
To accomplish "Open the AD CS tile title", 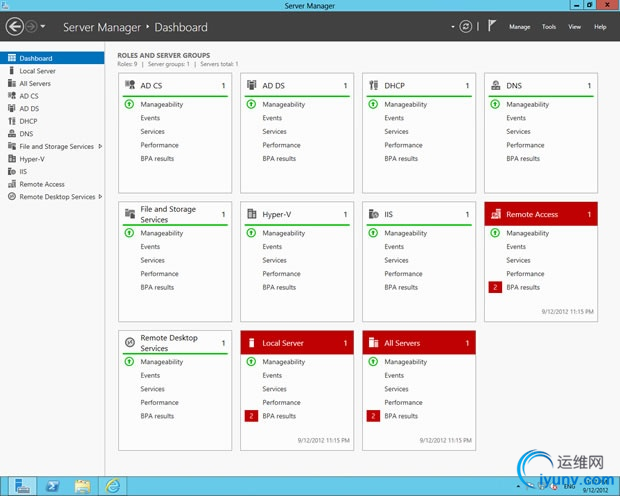I will pos(151,85).
